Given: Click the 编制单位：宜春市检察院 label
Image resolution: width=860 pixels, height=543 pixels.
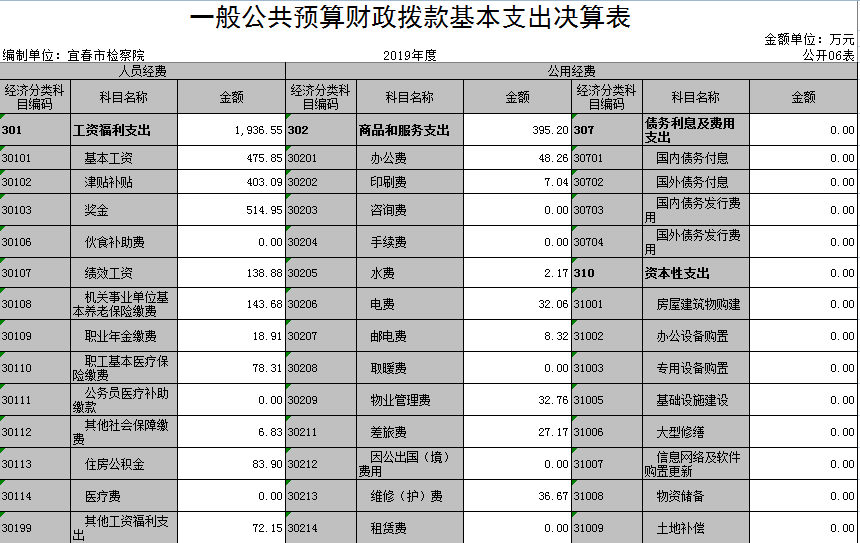Looking at the screenshot, I should tap(73, 55).
